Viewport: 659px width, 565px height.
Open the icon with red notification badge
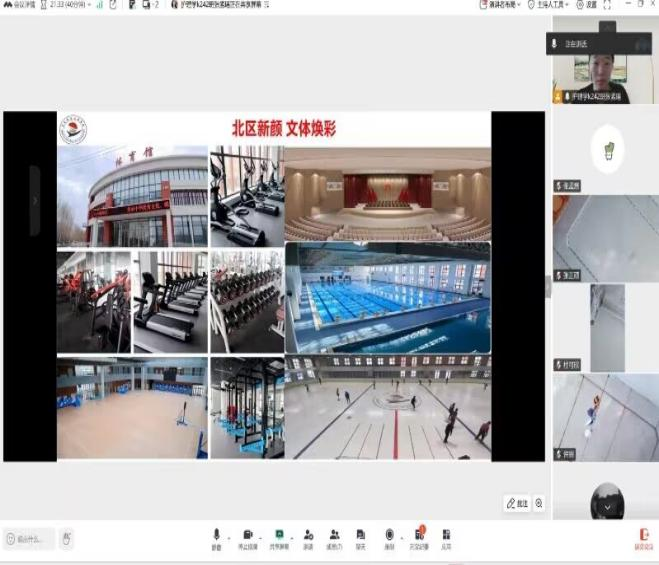[419, 537]
